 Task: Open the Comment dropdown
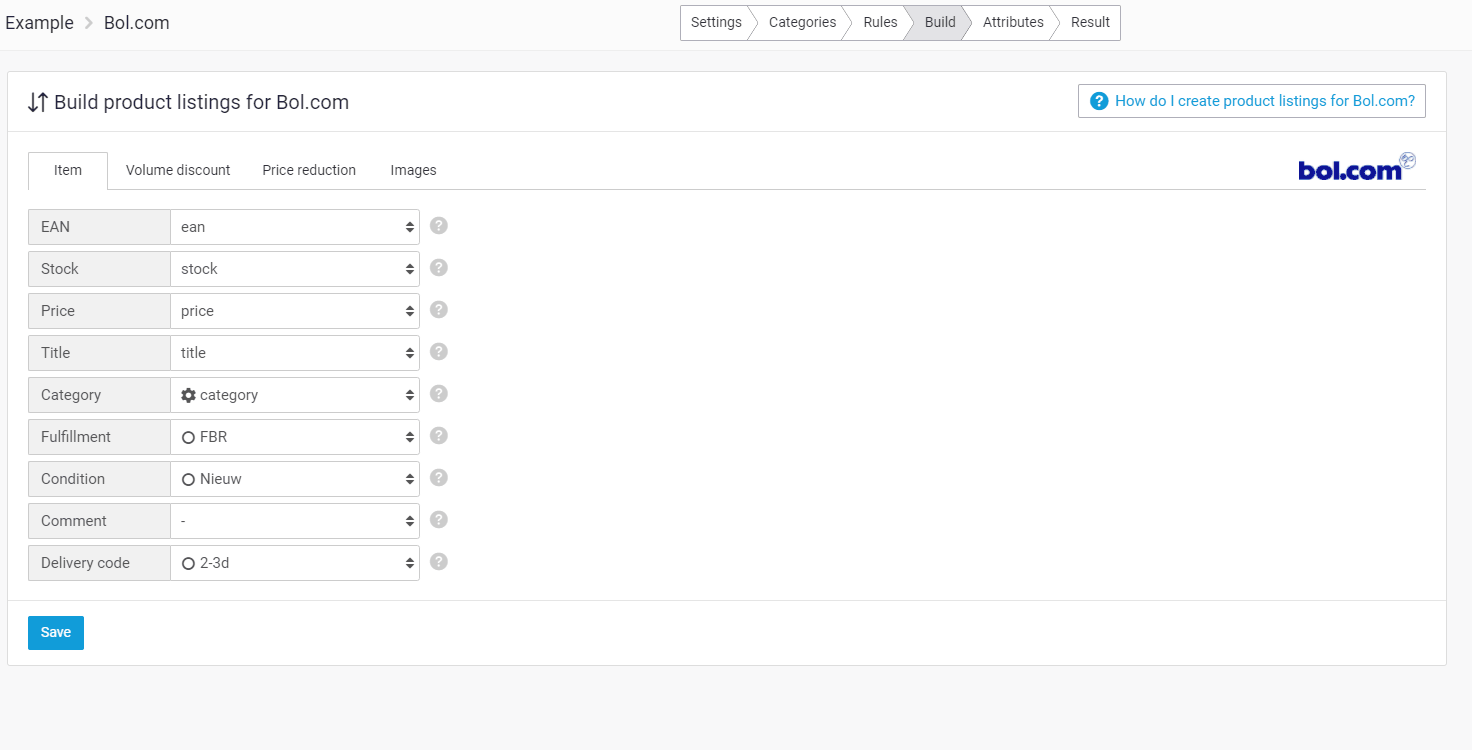pos(295,521)
